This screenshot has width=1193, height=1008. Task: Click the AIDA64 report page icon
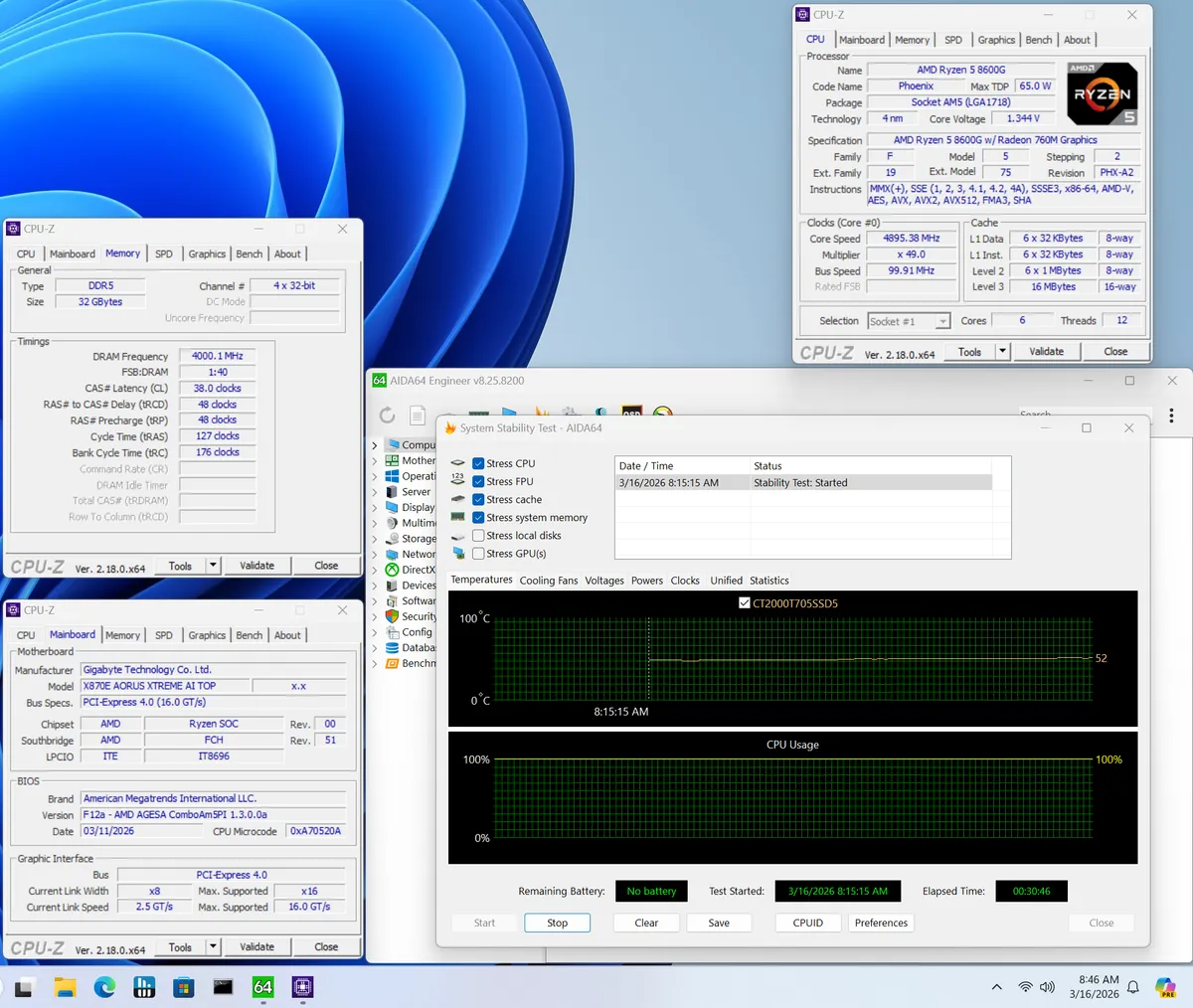418,416
